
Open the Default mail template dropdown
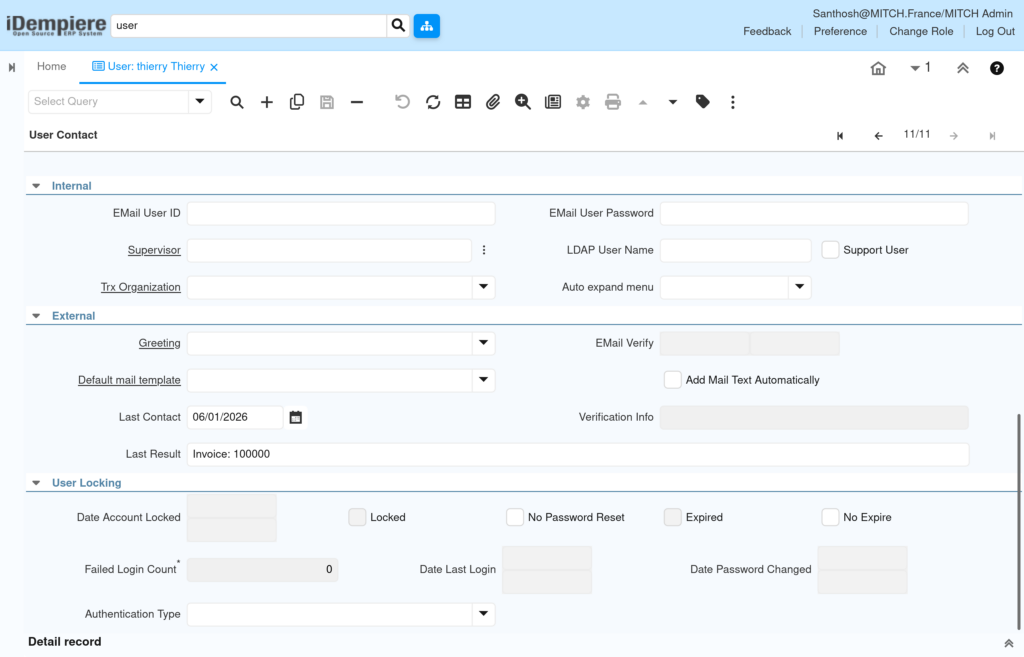[483, 380]
